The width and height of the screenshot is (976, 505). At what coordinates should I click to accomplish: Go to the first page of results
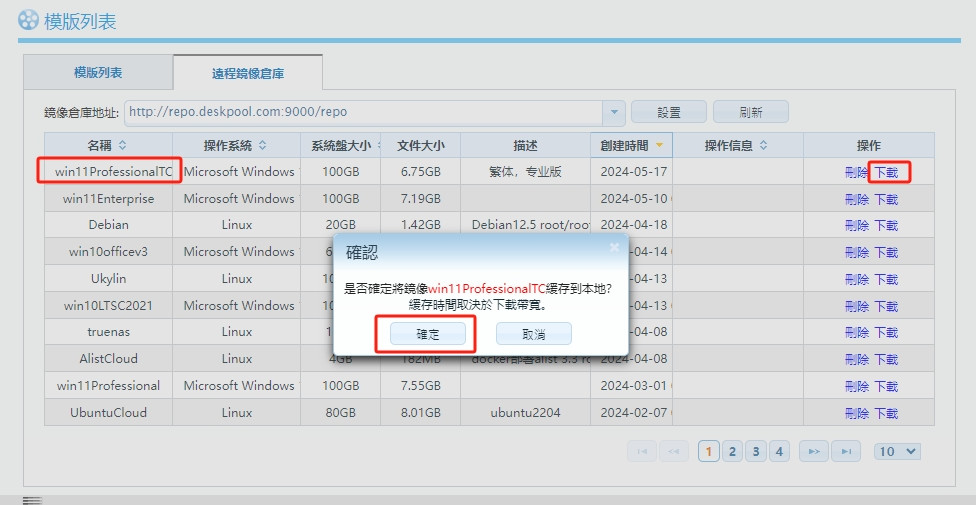click(x=642, y=451)
